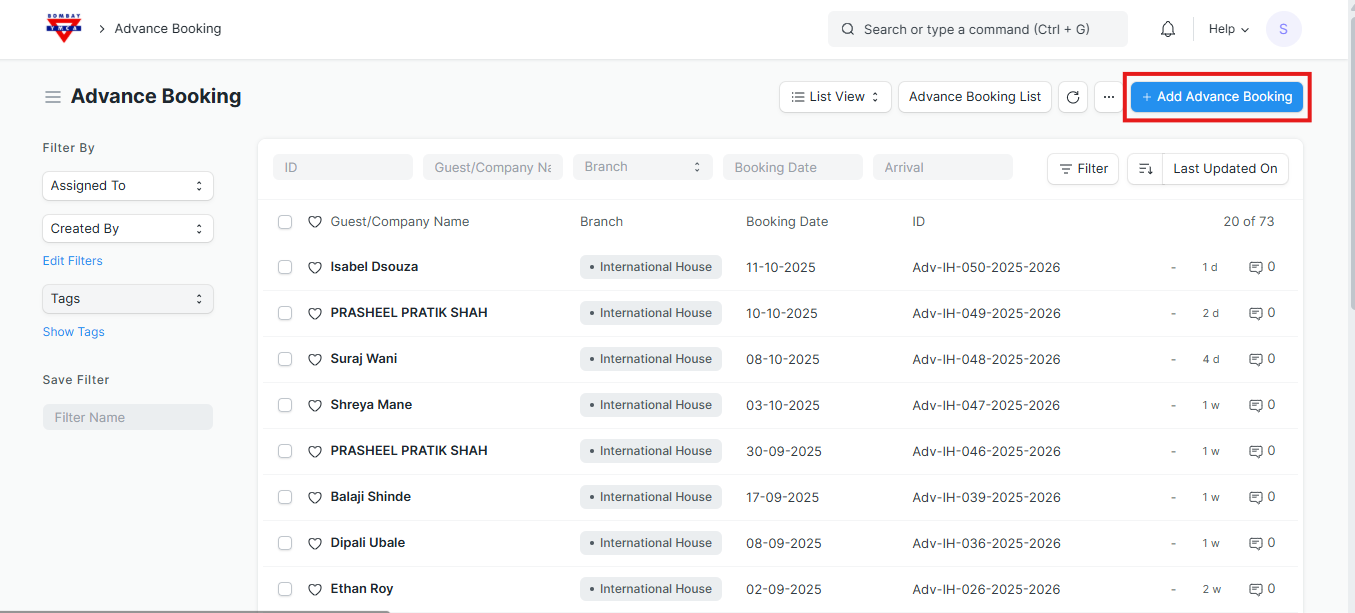This screenshot has width=1355, height=613.
Task: Like Isabel Dsouza's booking with heart icon
Action: (x=314, y=268)
